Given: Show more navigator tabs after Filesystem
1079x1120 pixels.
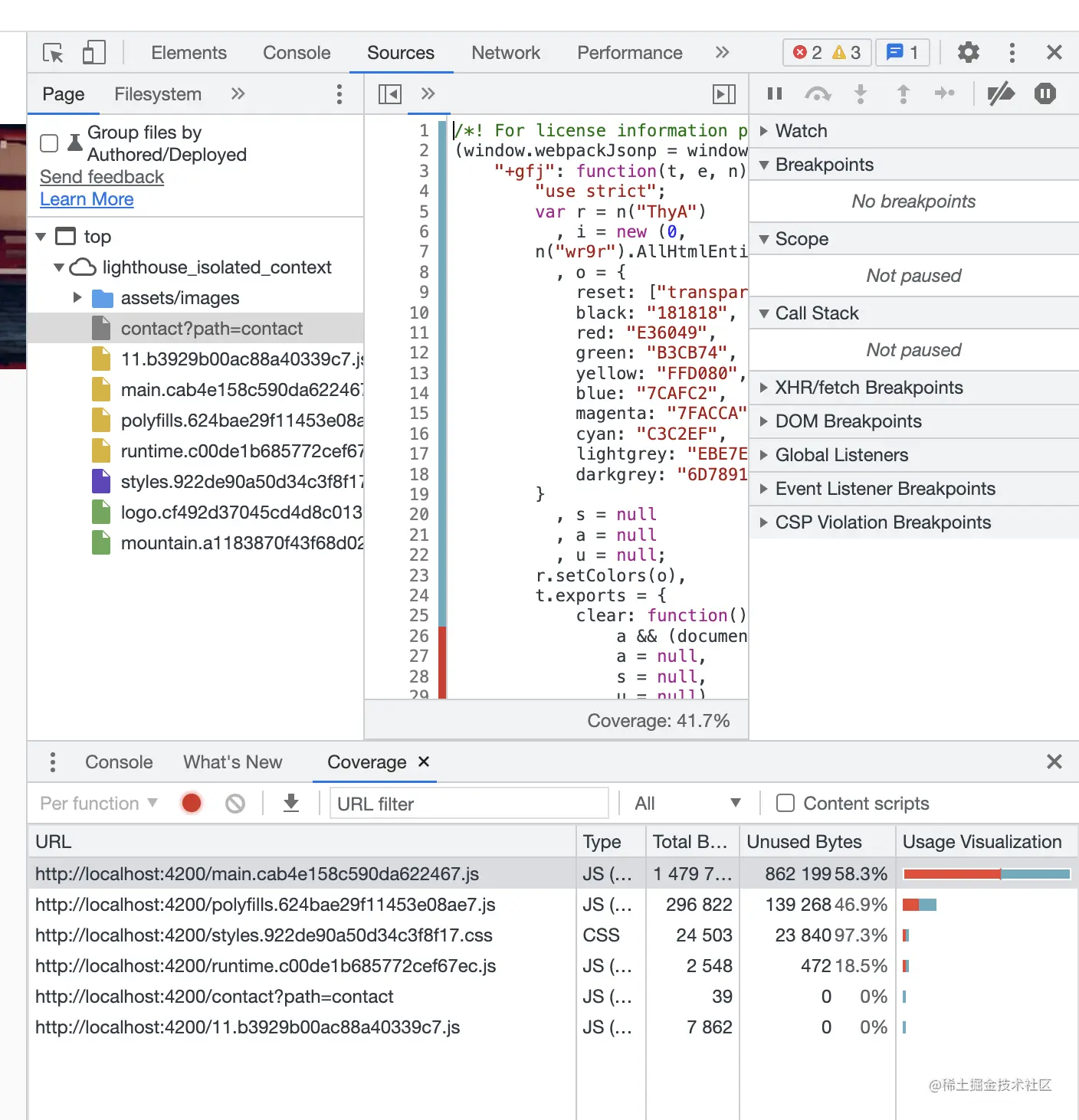Looking at the screenshot, I should 238,93.
